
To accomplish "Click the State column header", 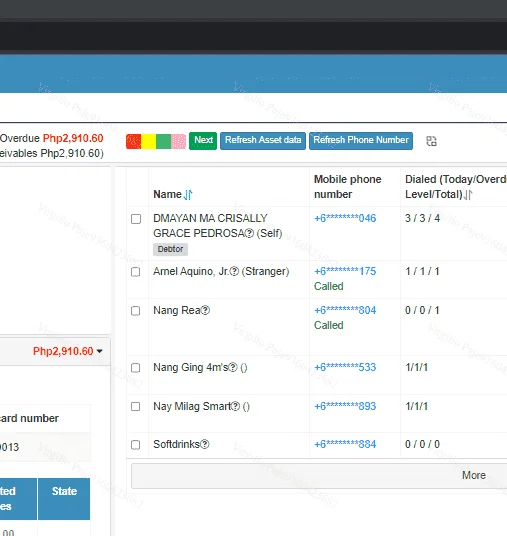I will tap(64, 498).
